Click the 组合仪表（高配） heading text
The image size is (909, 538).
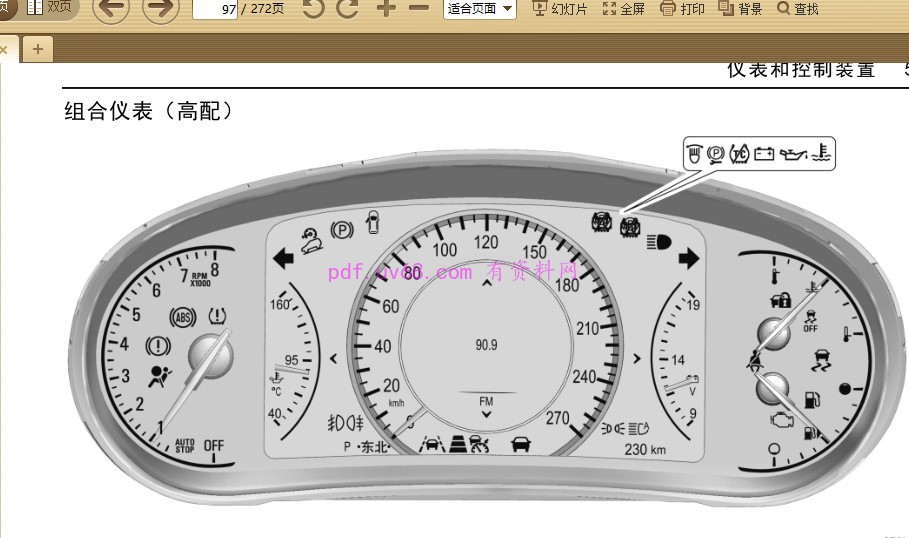[x=149, y=111]
